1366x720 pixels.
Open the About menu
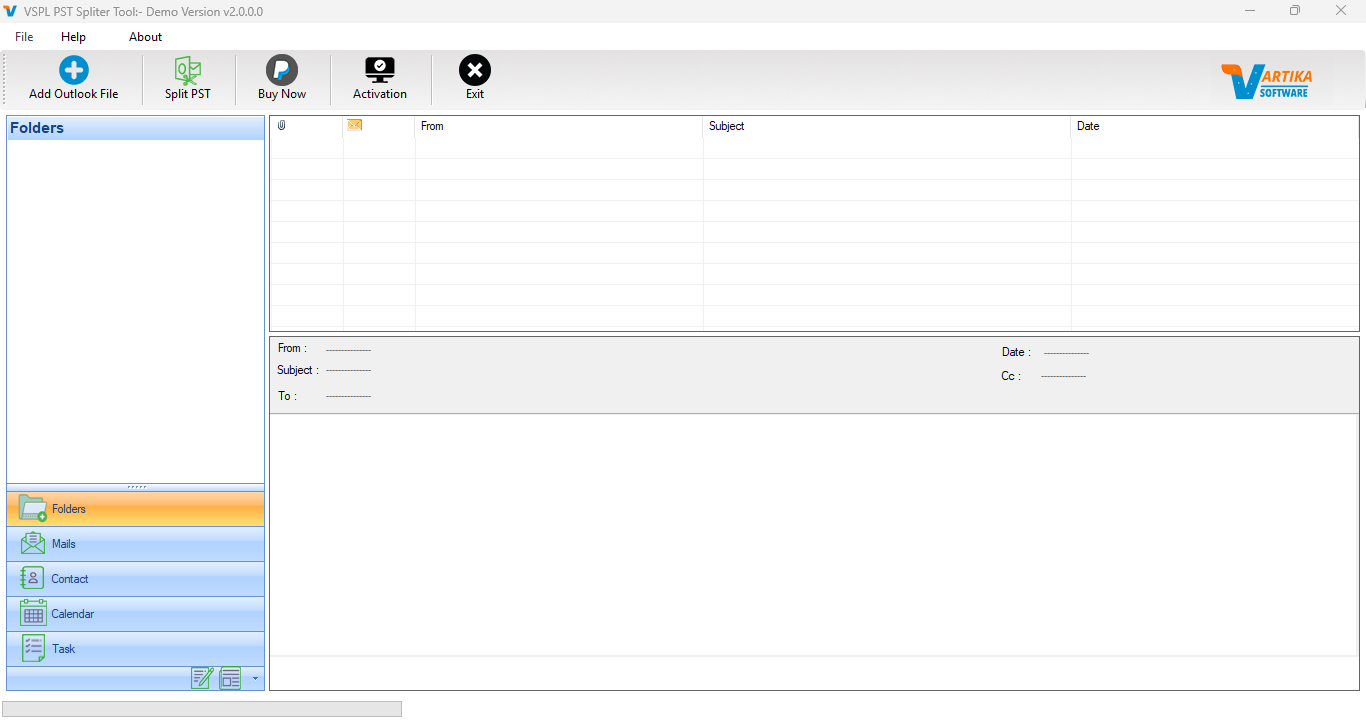click(x=145, y=36)
